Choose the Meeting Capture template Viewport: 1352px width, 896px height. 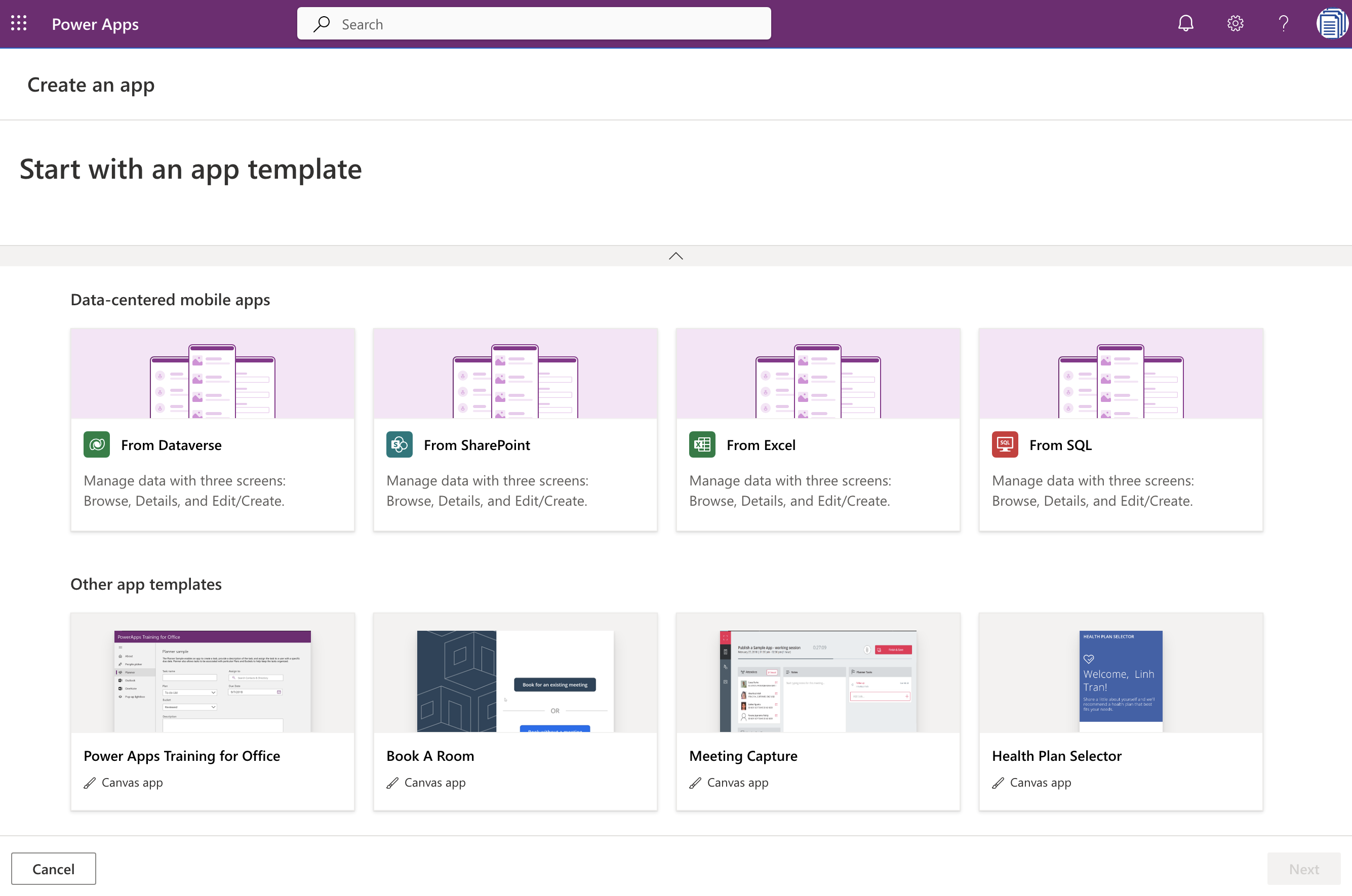click(817, 711)
